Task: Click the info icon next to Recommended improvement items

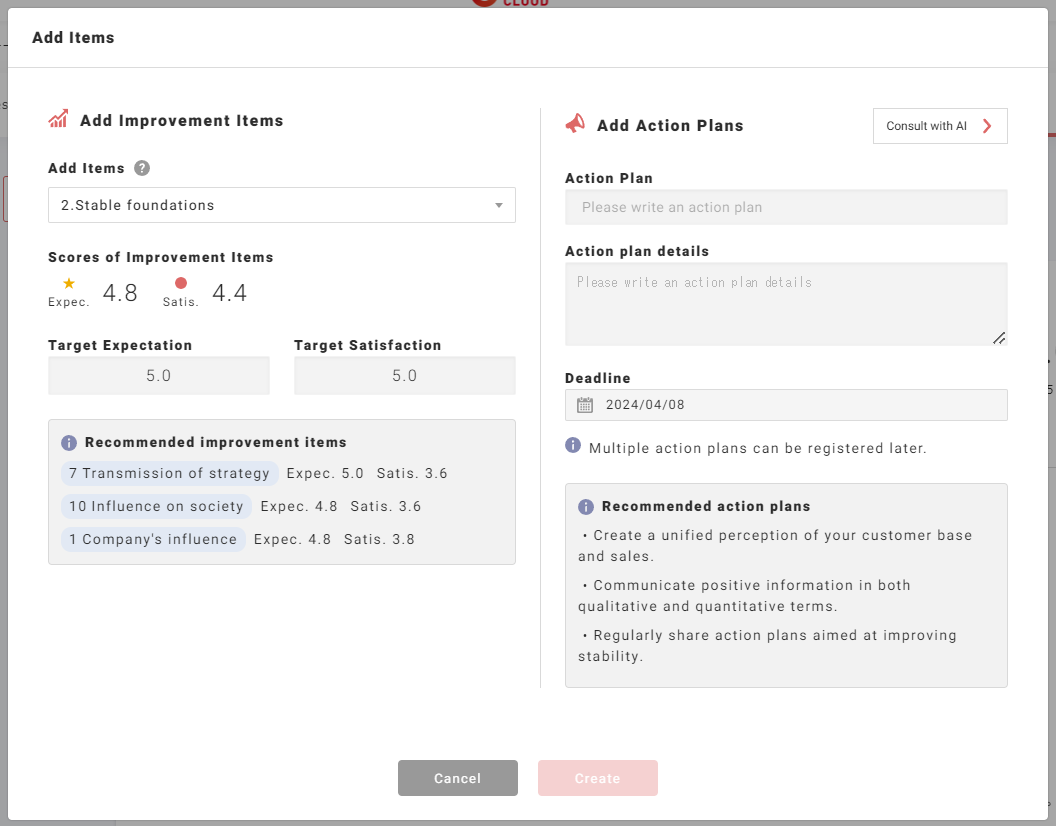Action: point(69,442)
